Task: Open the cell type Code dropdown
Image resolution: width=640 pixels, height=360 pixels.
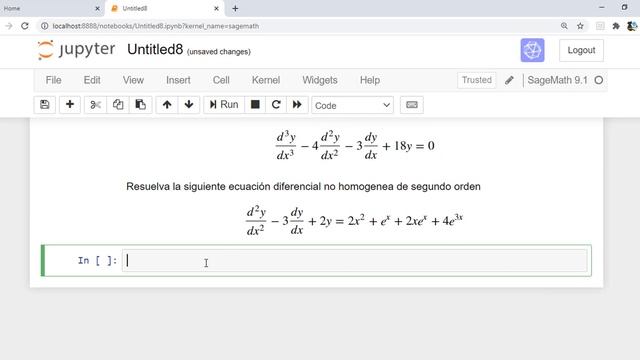Action: point(352,105)
